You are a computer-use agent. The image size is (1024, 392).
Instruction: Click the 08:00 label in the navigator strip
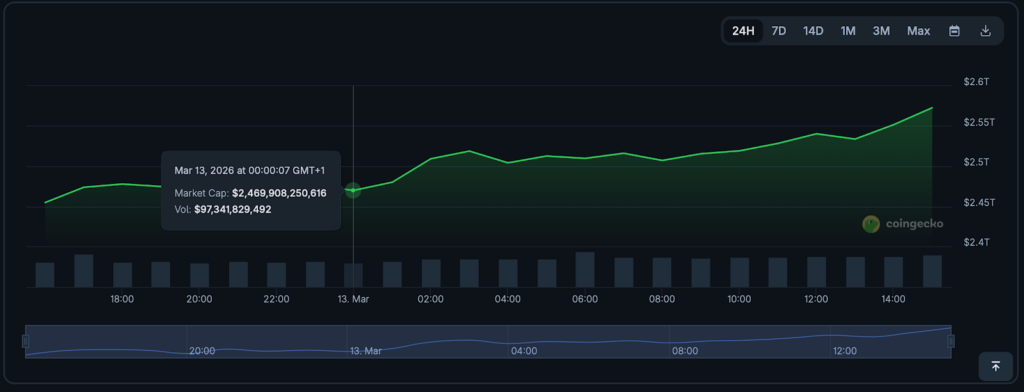click(x=684, y=351)
